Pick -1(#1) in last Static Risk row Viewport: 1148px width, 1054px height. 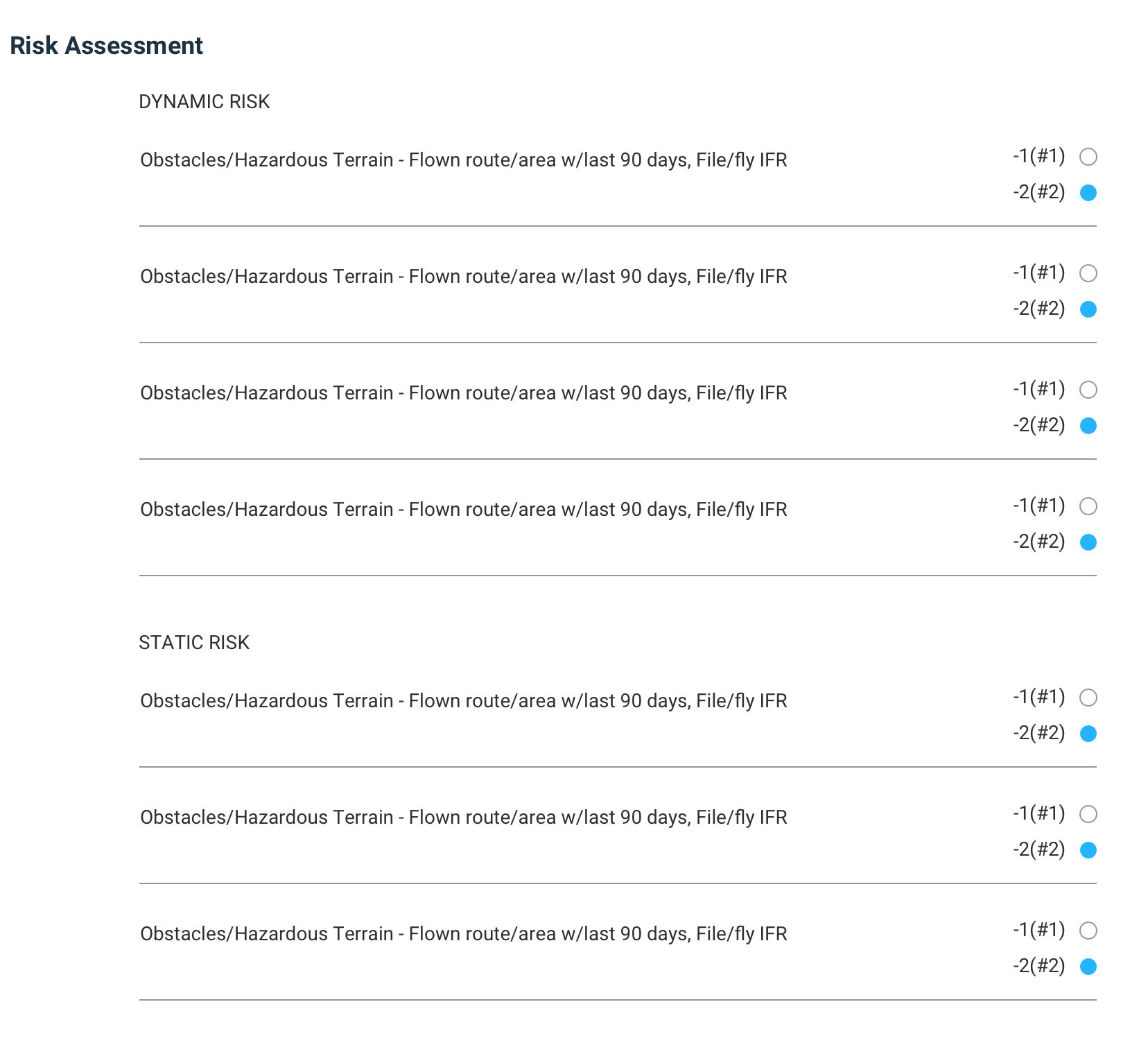point(1088,931)
